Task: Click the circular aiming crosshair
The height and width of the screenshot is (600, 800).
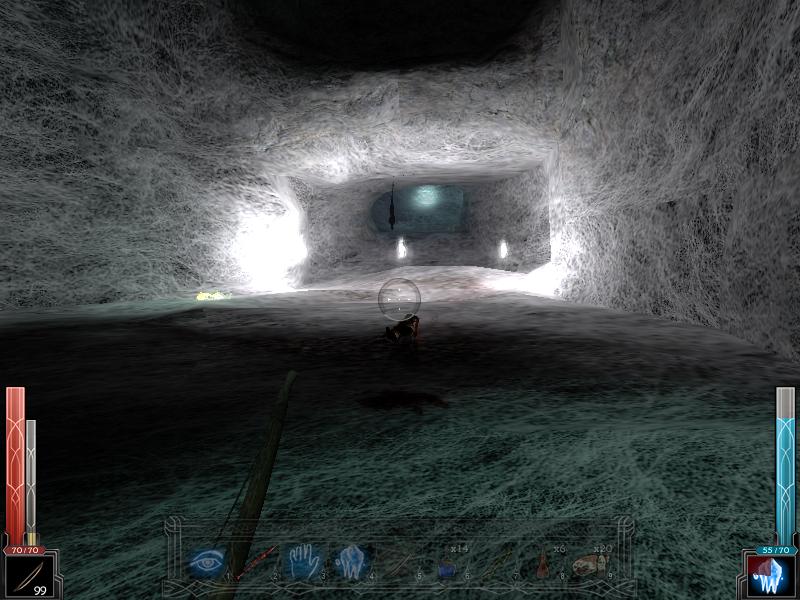Action: coord(399,299)
